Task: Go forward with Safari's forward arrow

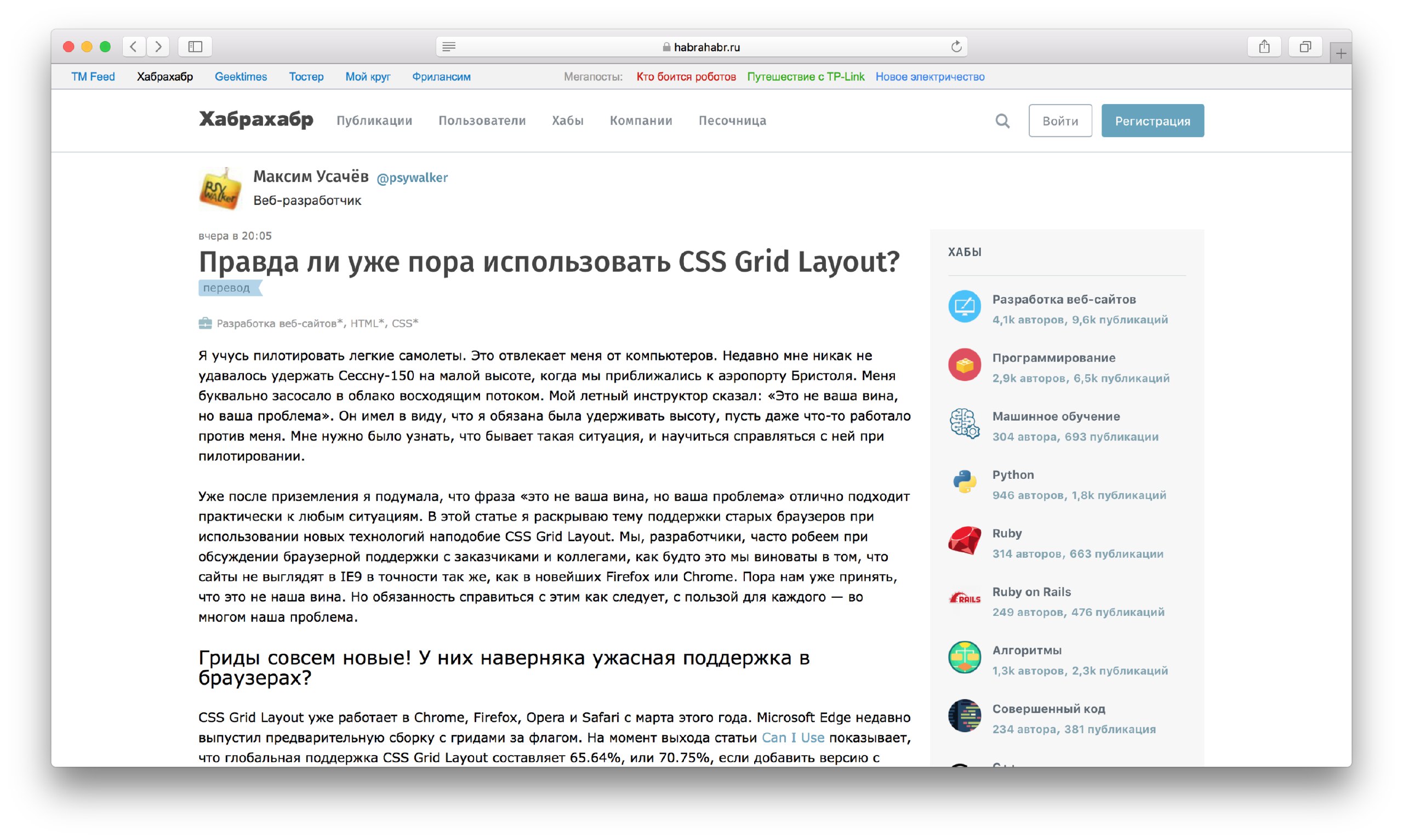Action: tap(158, 47)
